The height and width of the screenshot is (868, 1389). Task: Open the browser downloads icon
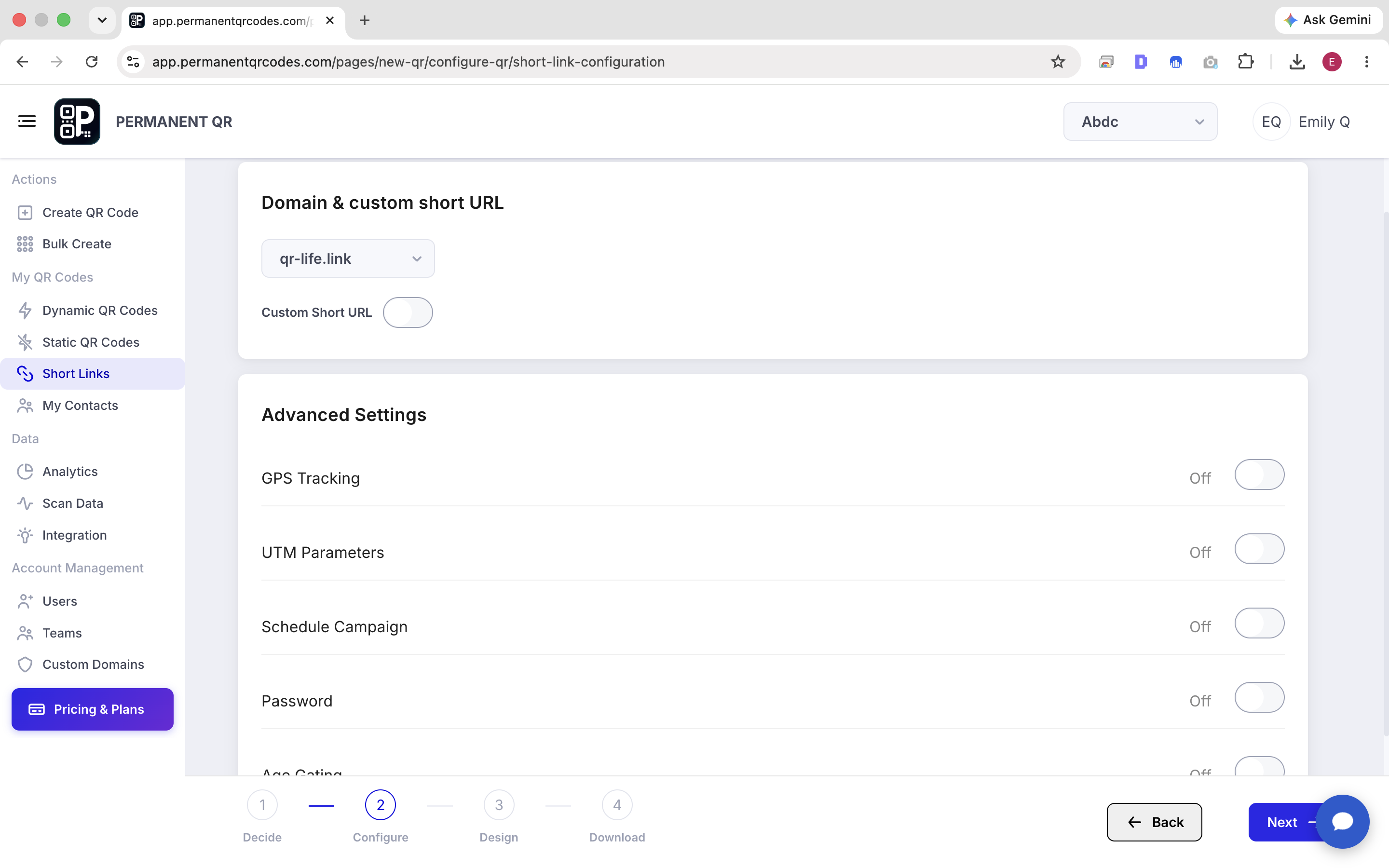[x=1297, y=61]
